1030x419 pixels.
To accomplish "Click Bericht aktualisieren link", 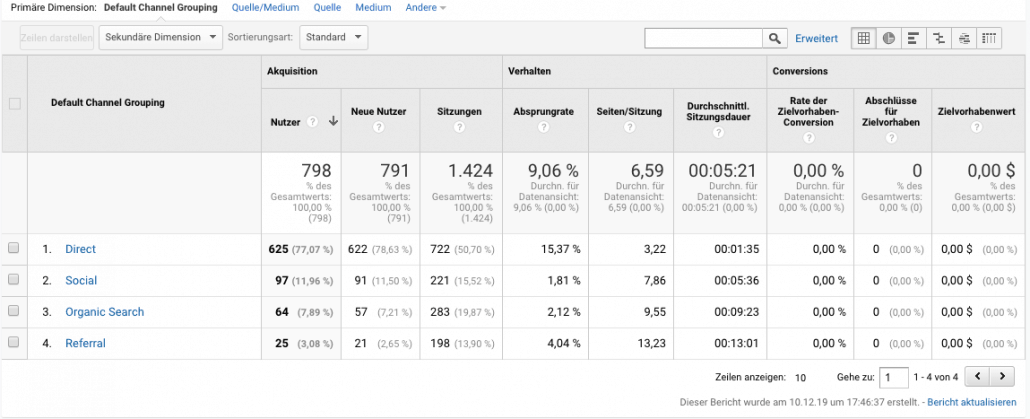I will click(x=973, y=401).
